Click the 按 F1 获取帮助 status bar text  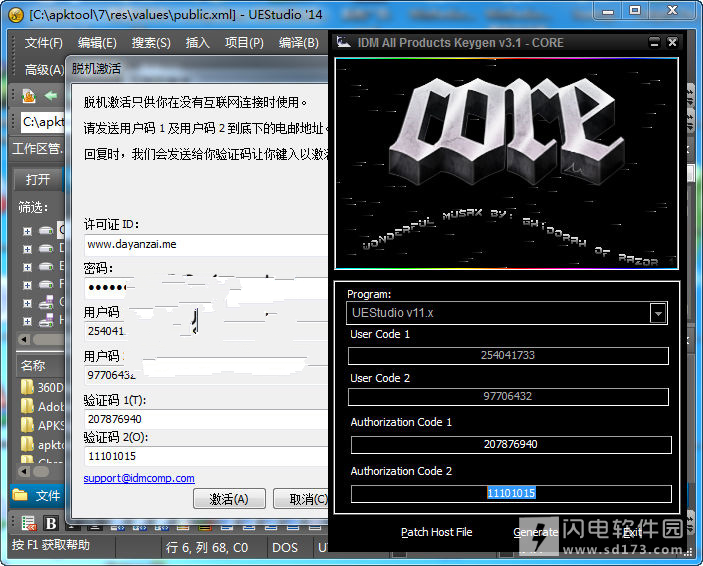pos(51,545)
